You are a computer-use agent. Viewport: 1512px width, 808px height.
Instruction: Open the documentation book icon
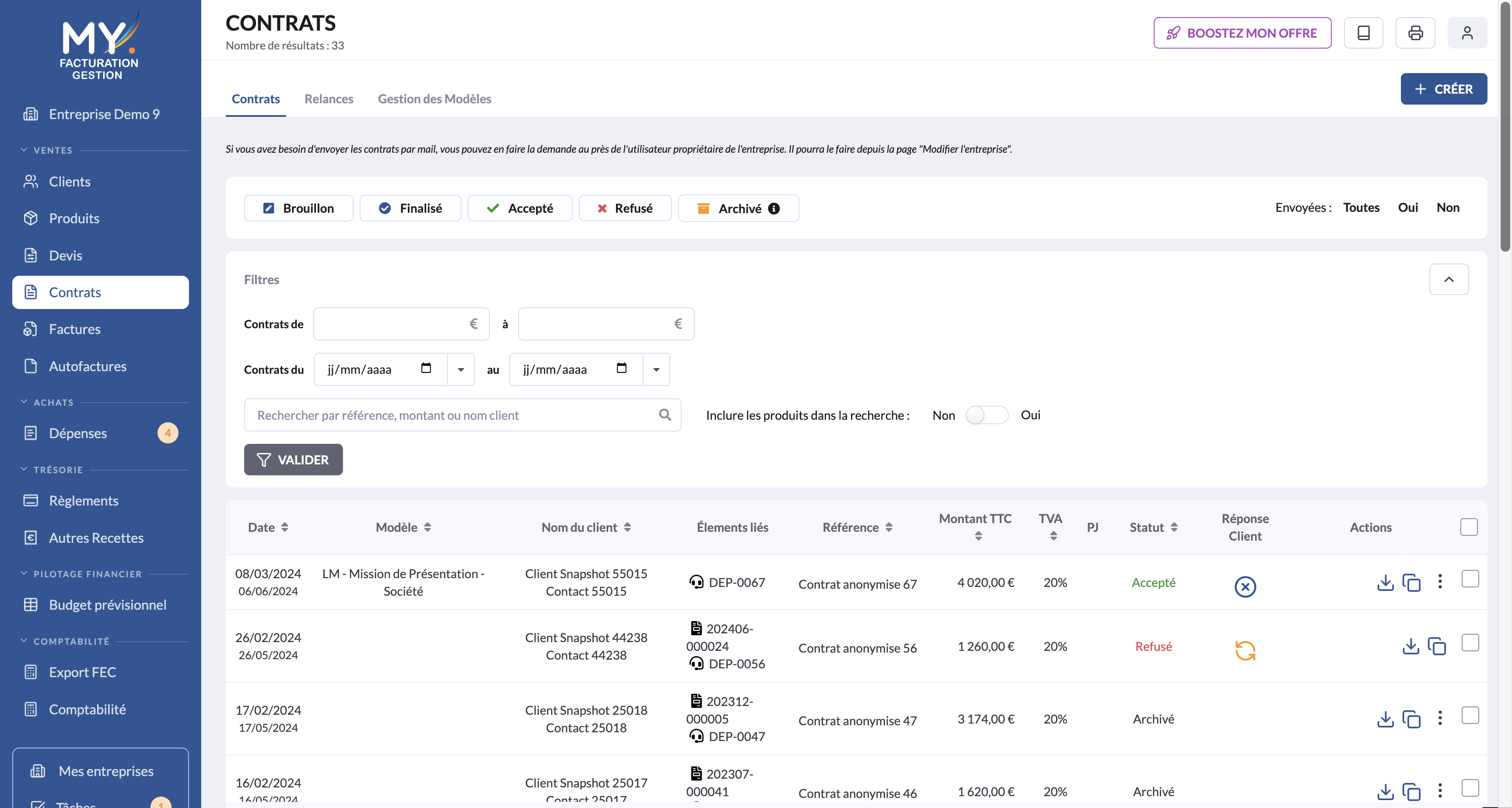pos(1363,33)
